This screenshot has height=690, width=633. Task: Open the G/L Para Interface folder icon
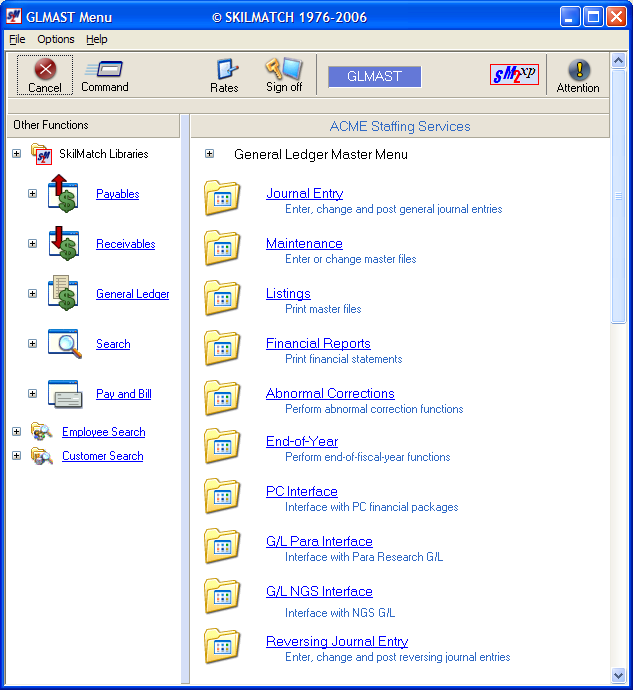(x=222, y=546)
